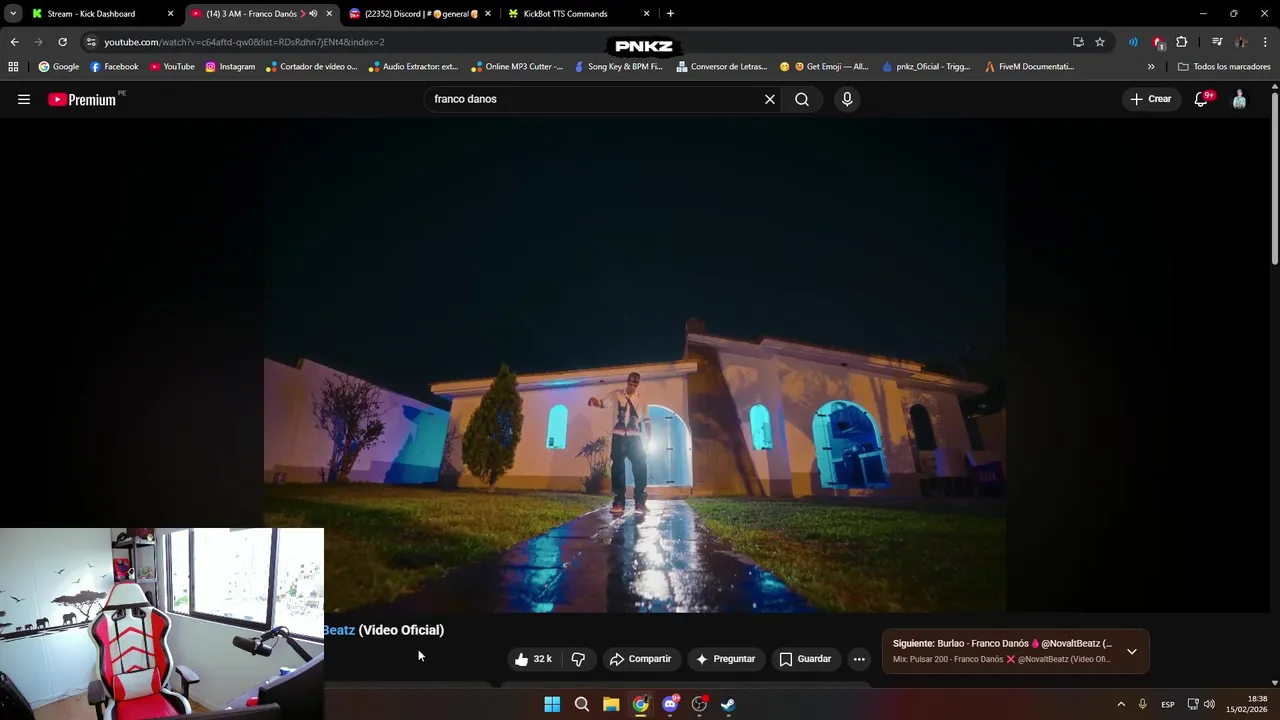Open the Get Emoji bookmark
1280x720 pixels.
pyautogui.click(x=823, y=67)
